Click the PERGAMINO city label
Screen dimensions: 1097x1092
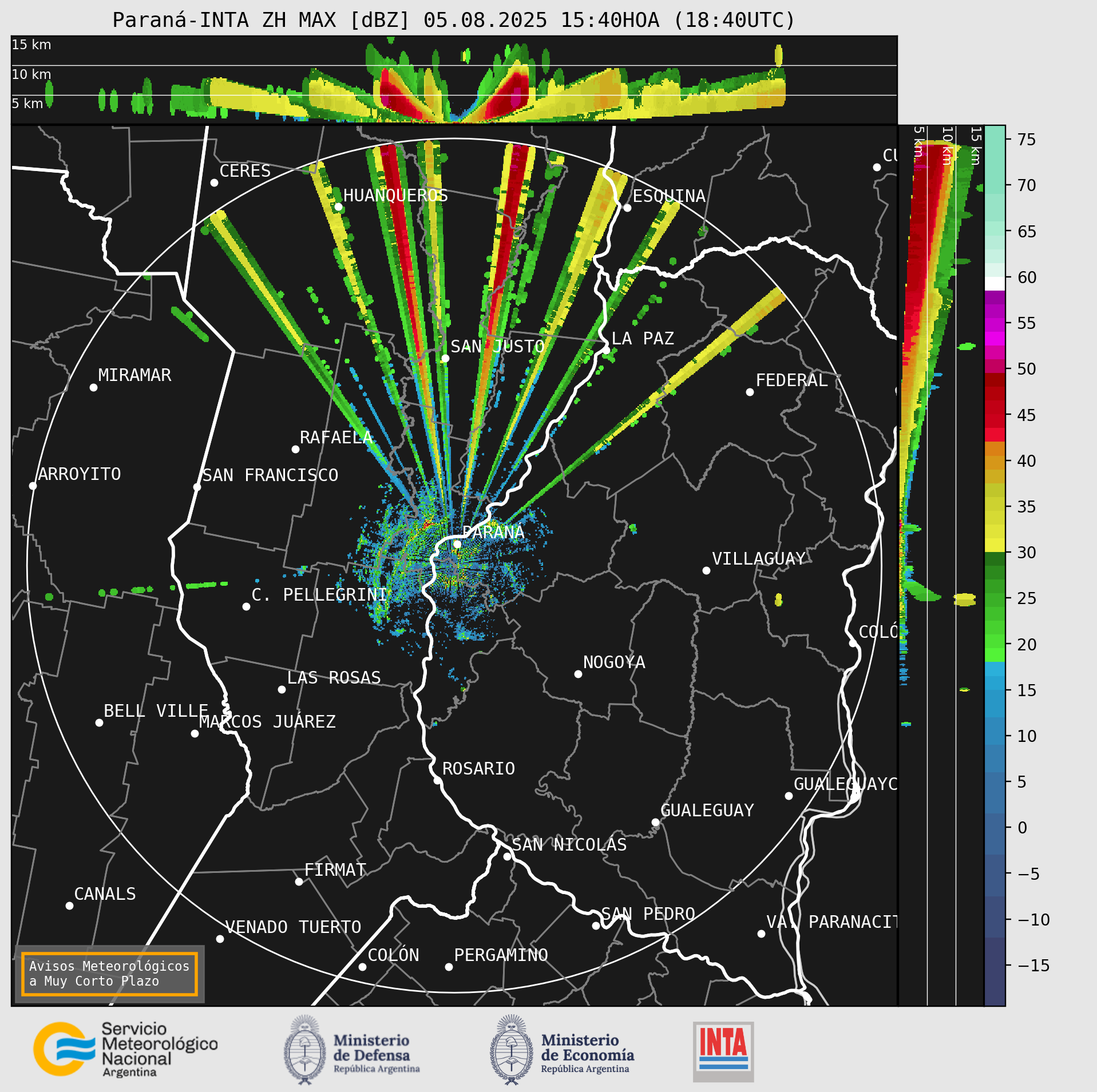tap(501, 955)
